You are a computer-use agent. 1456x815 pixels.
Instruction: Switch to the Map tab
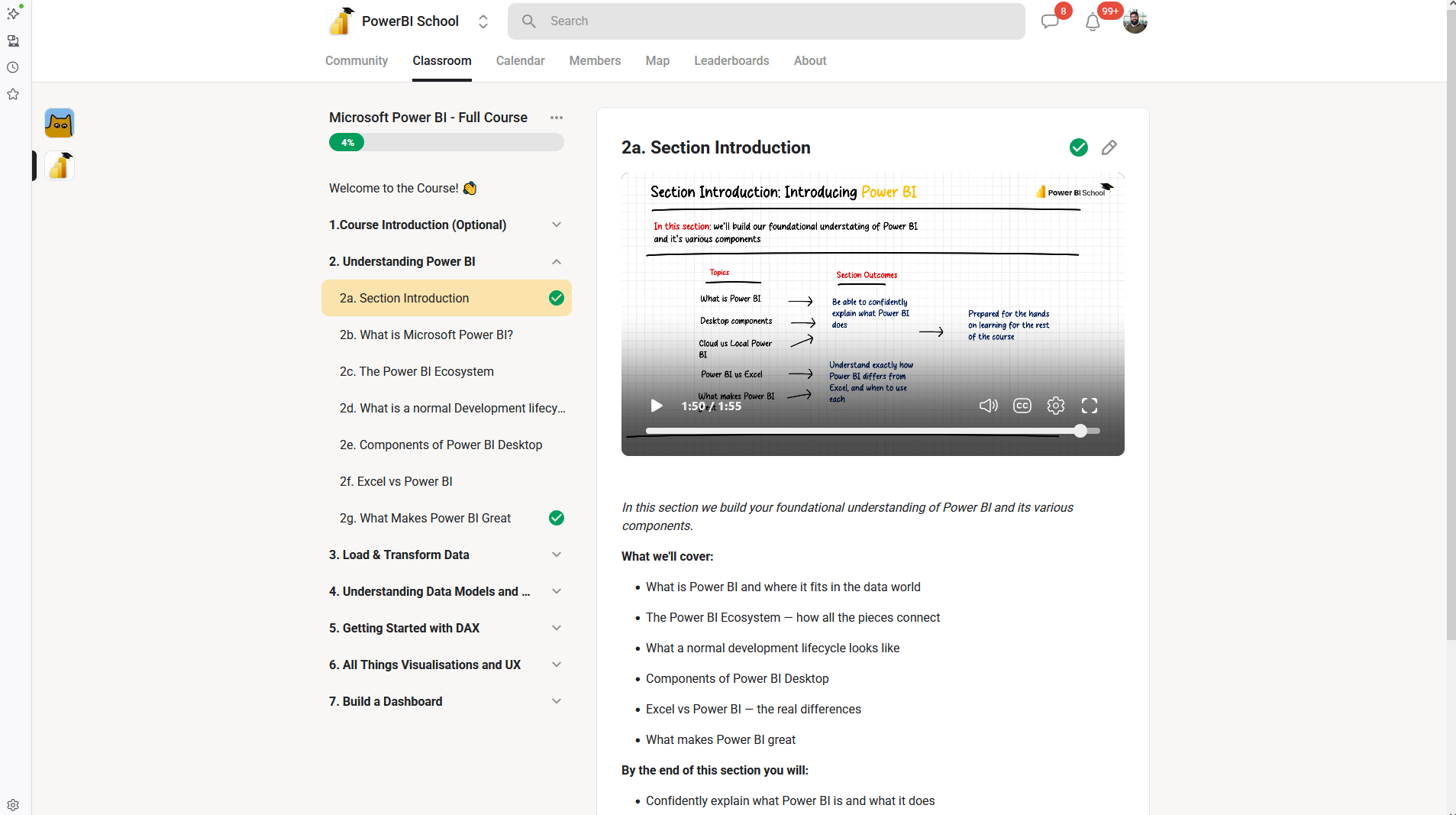(657, 61)
